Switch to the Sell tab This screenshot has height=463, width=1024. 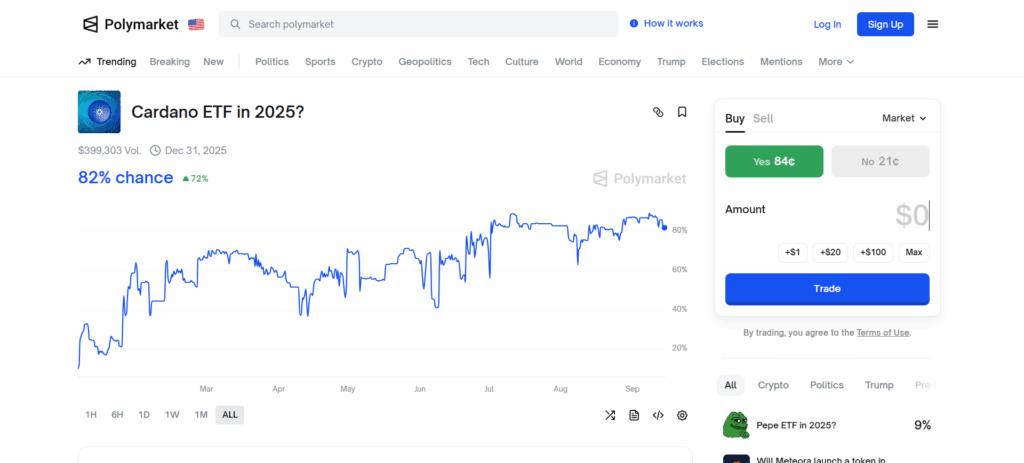click(x=763, y=119)
